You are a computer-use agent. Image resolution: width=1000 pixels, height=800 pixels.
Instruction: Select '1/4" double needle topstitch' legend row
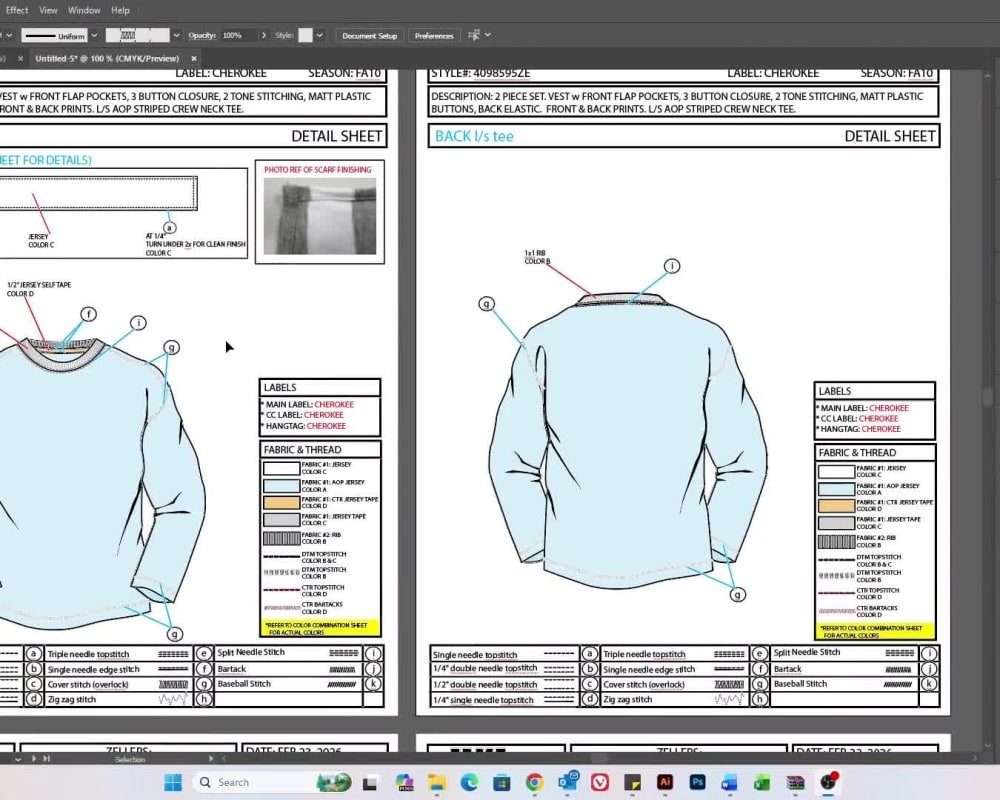pos(504,669)
